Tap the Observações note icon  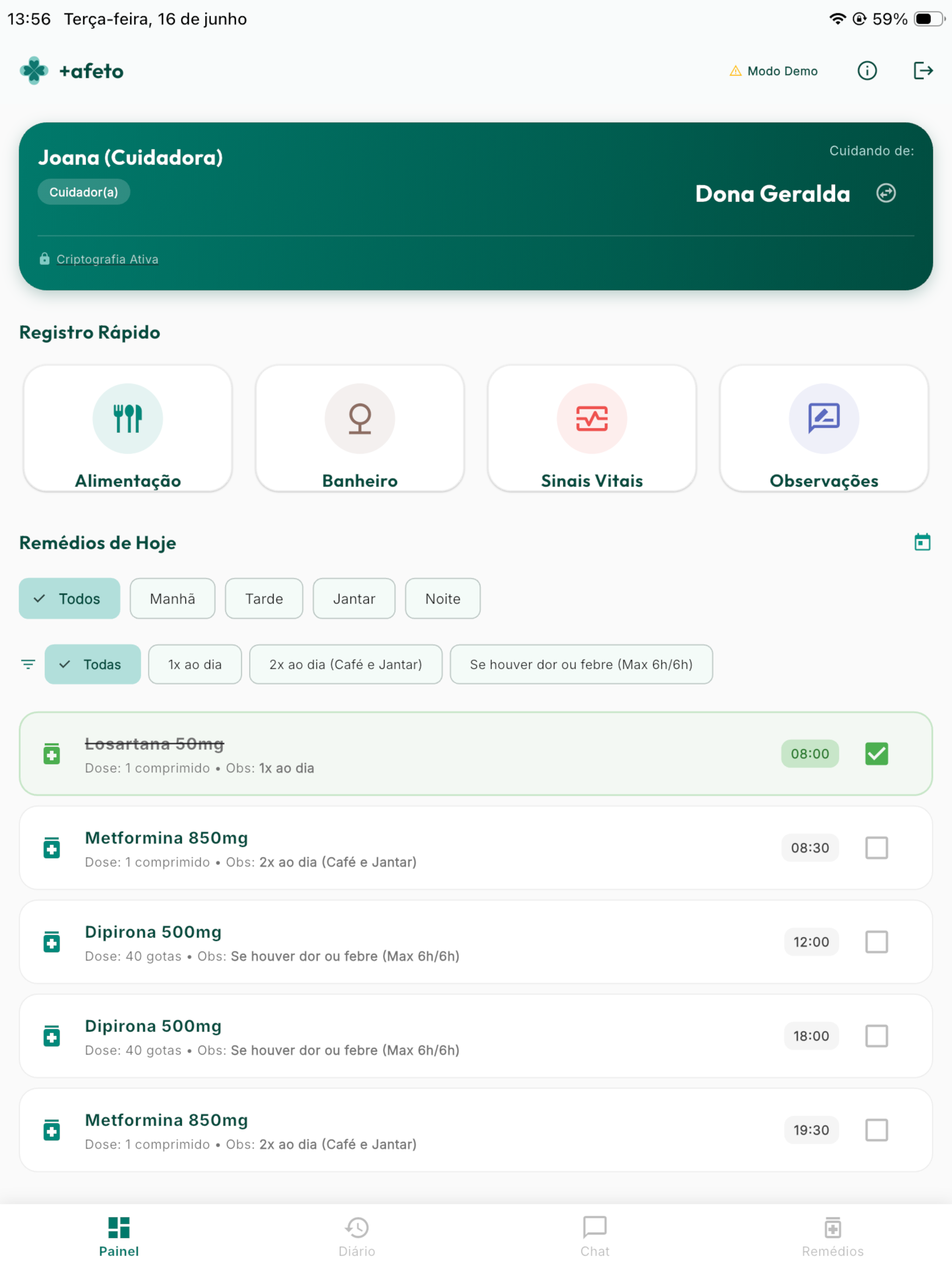[x=824, y=418]
